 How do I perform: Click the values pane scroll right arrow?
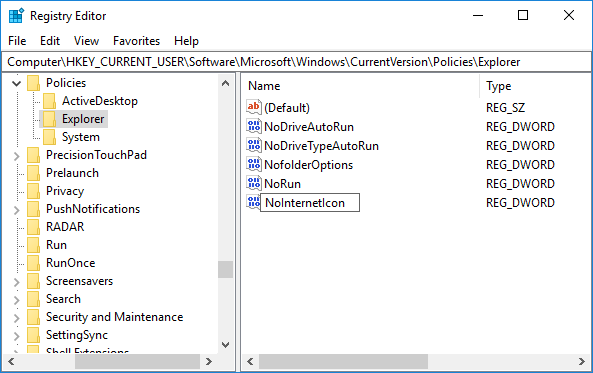pyautogui.click(x=582, y=361)
